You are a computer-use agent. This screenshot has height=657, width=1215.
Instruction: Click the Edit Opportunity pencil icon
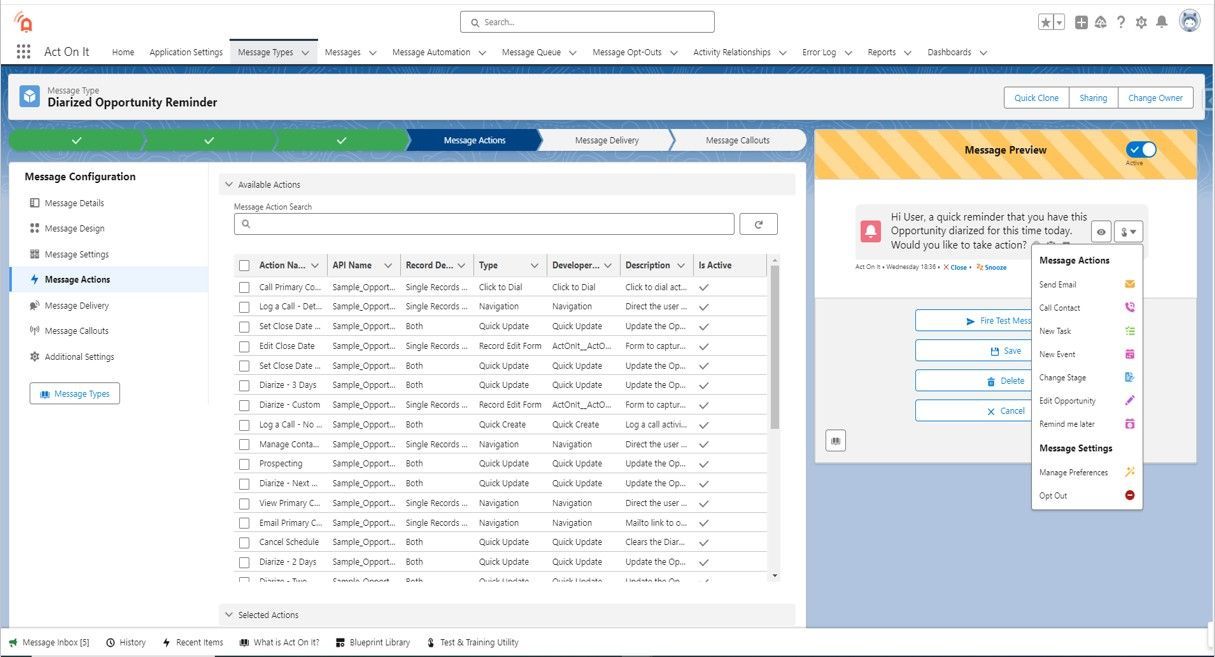click(x=1130, y=401)
